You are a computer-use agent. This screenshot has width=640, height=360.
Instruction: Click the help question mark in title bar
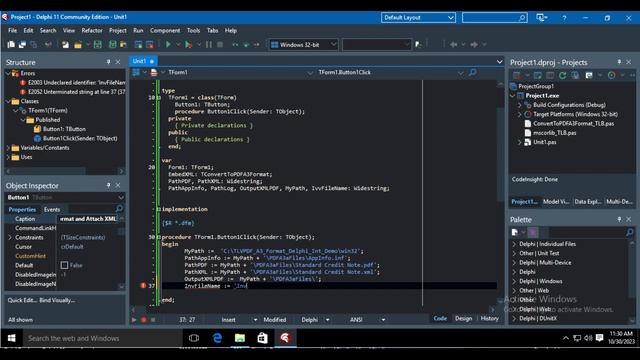564,18
